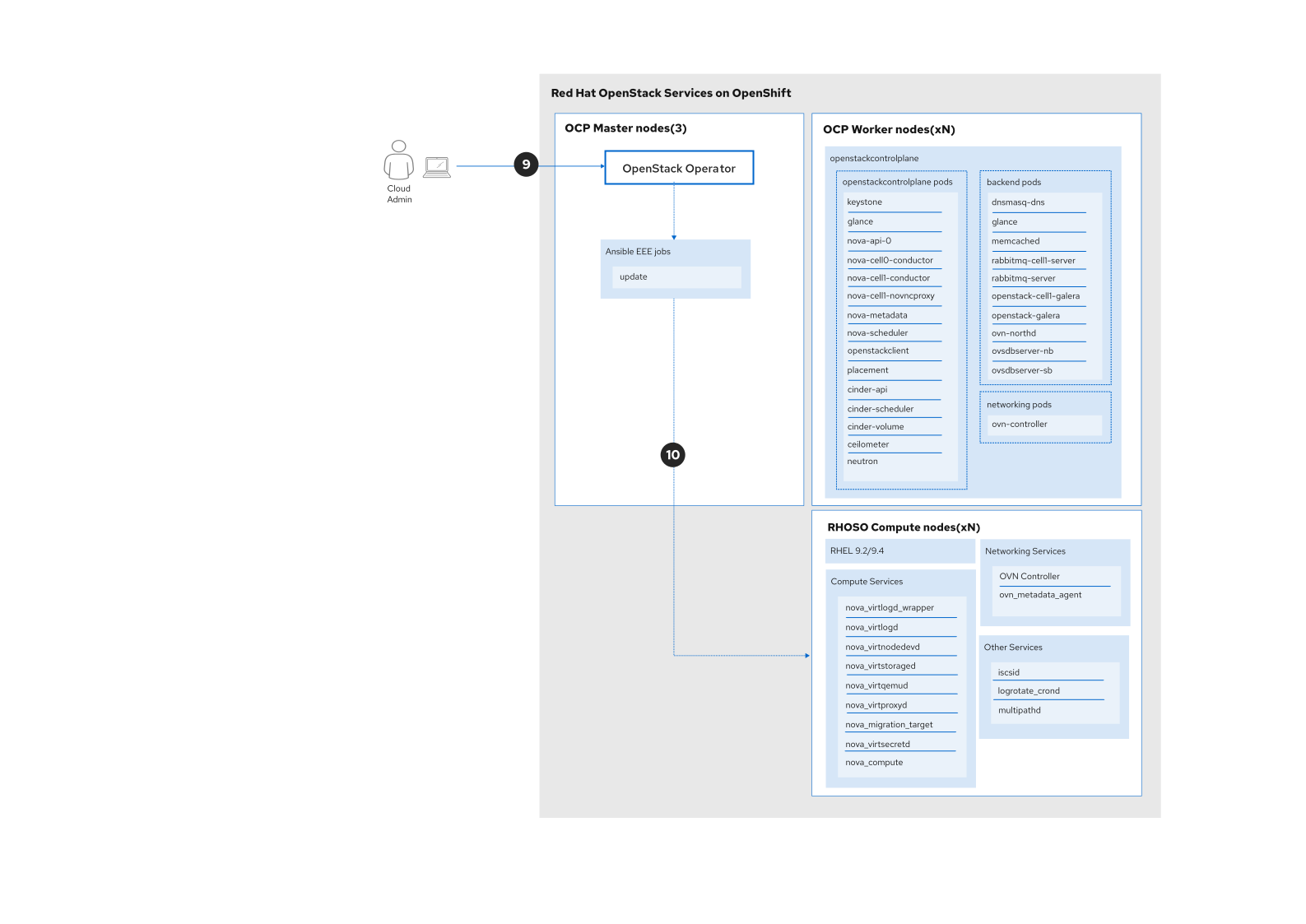Select the nova_virtlogd_wrapper service
The width and height of the screenshot is (1306, 924).
click(x=889, y=608)
